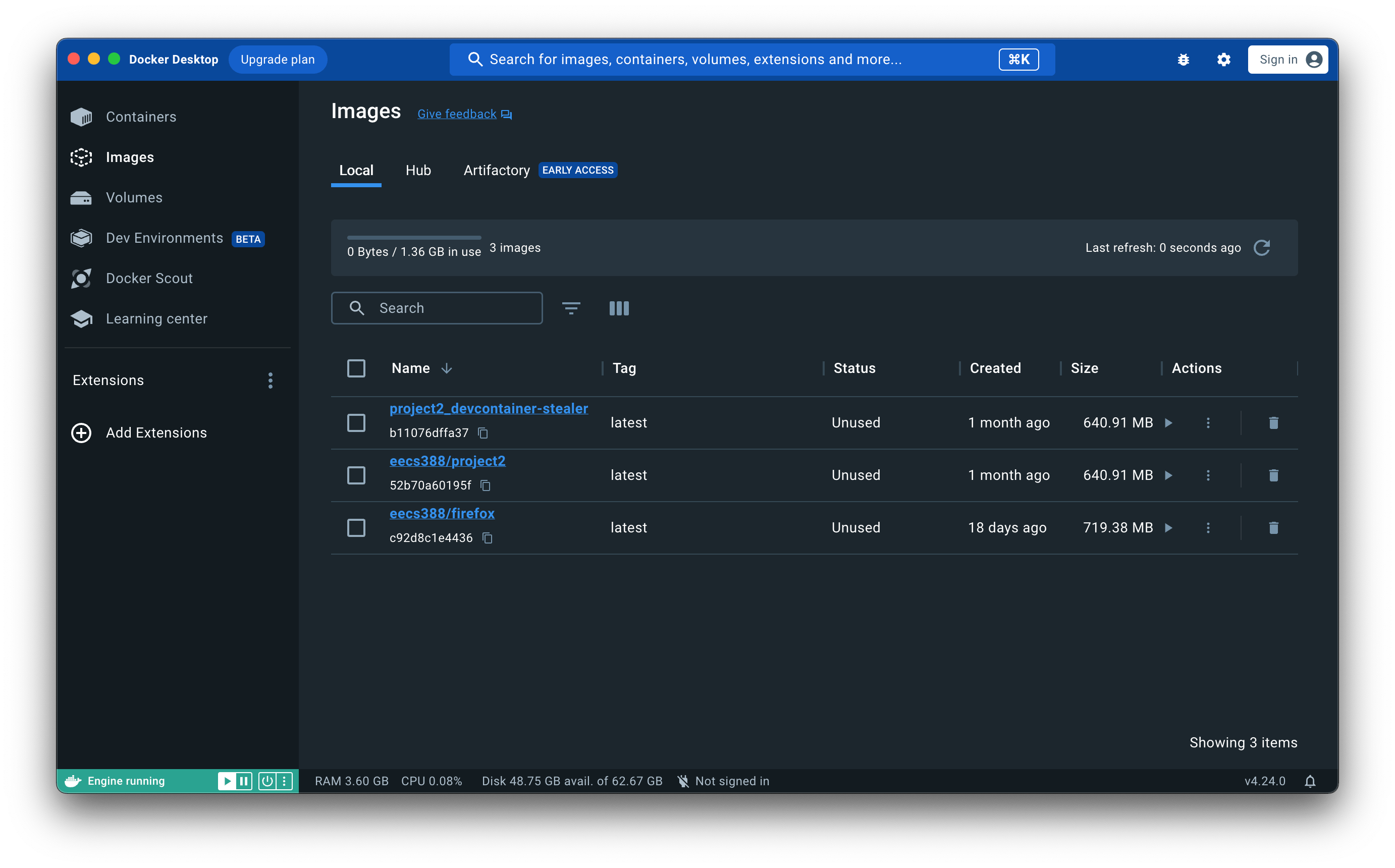Tick the checkbox for eecs388/firefox
1395x868 pixels.
356,527
